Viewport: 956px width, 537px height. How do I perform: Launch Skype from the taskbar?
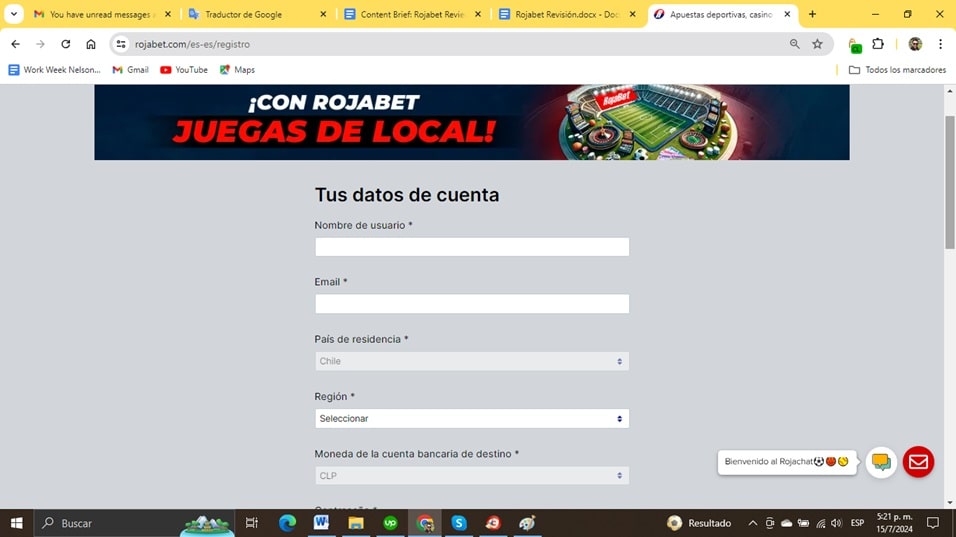458,523
